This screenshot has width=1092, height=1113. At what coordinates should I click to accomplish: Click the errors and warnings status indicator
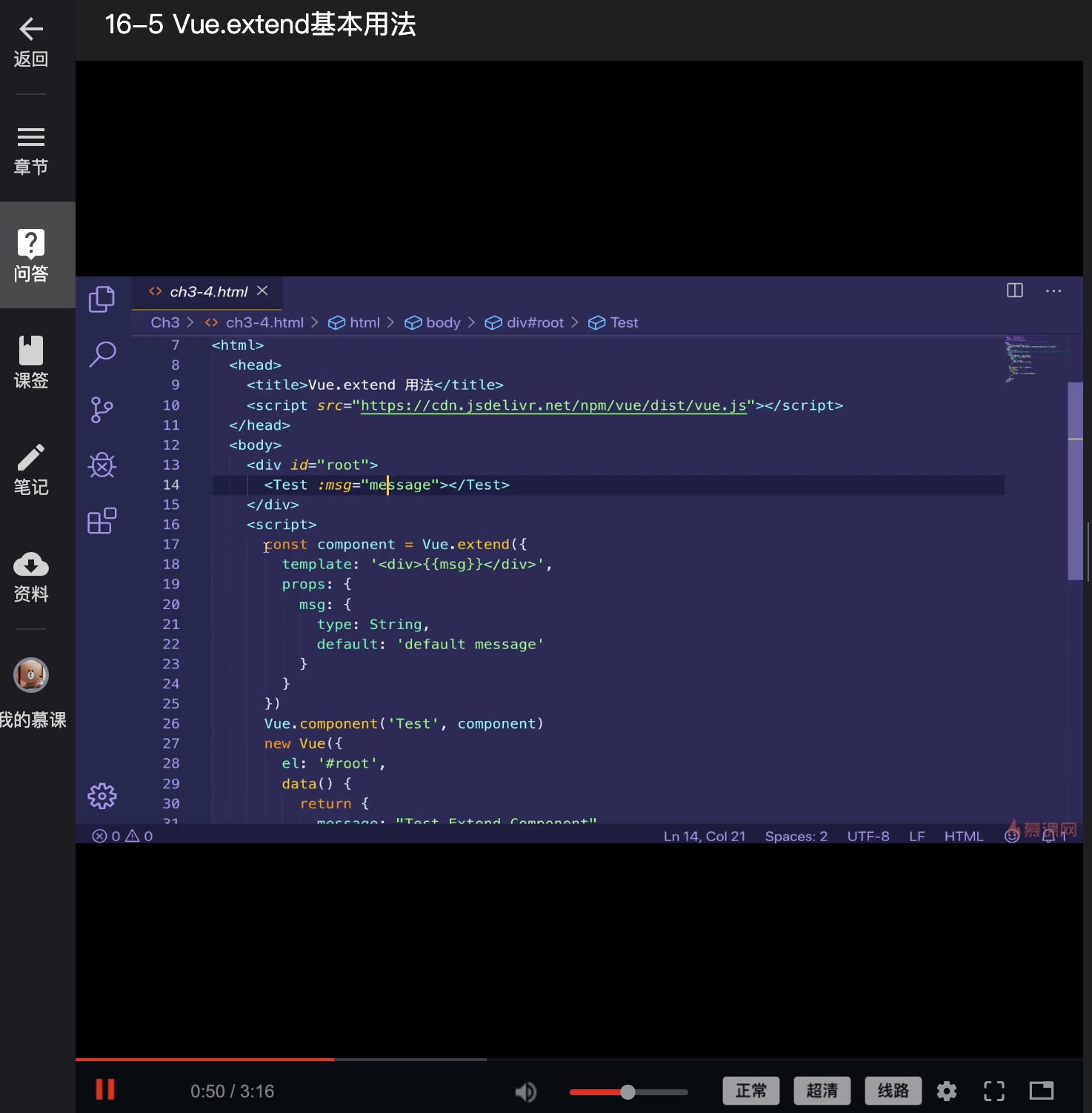pyautogui.click(x=123, y=836)
